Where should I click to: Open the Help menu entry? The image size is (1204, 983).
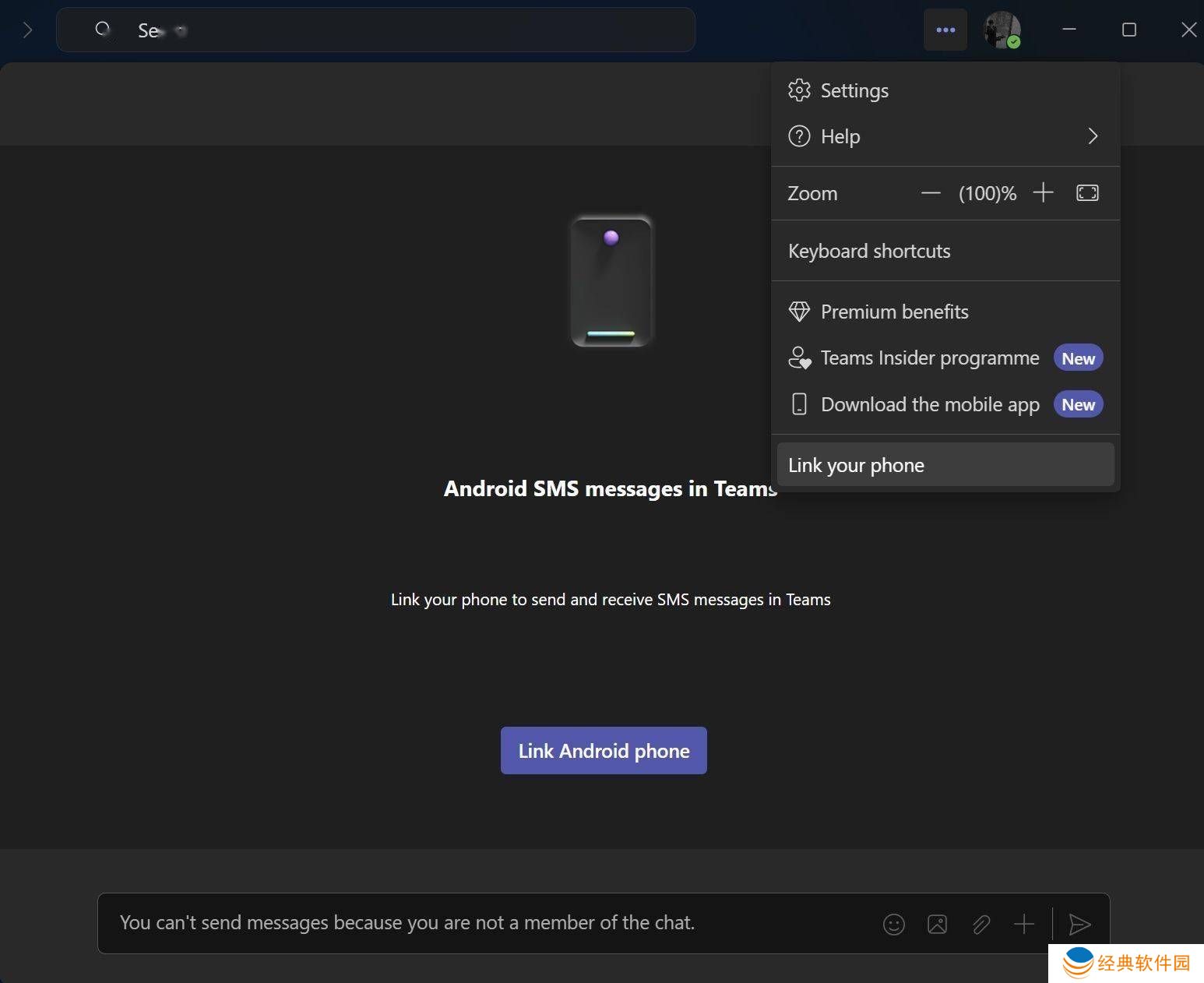(x=945, y=136)
